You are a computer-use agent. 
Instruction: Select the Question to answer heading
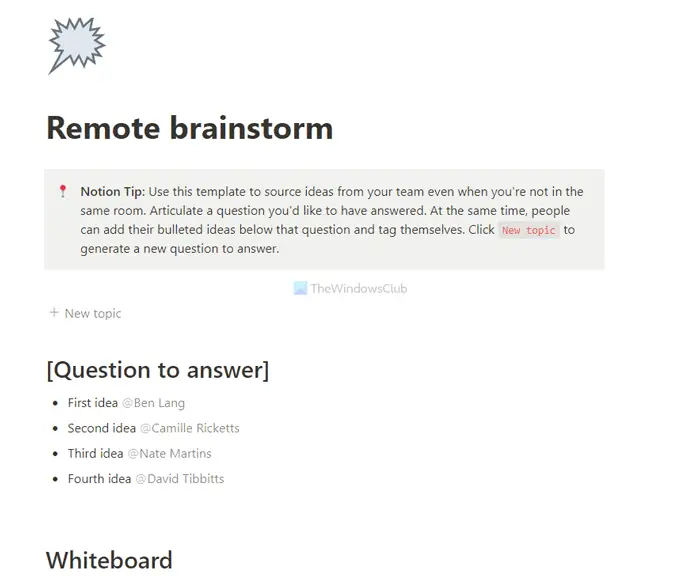tap(158, 370)
